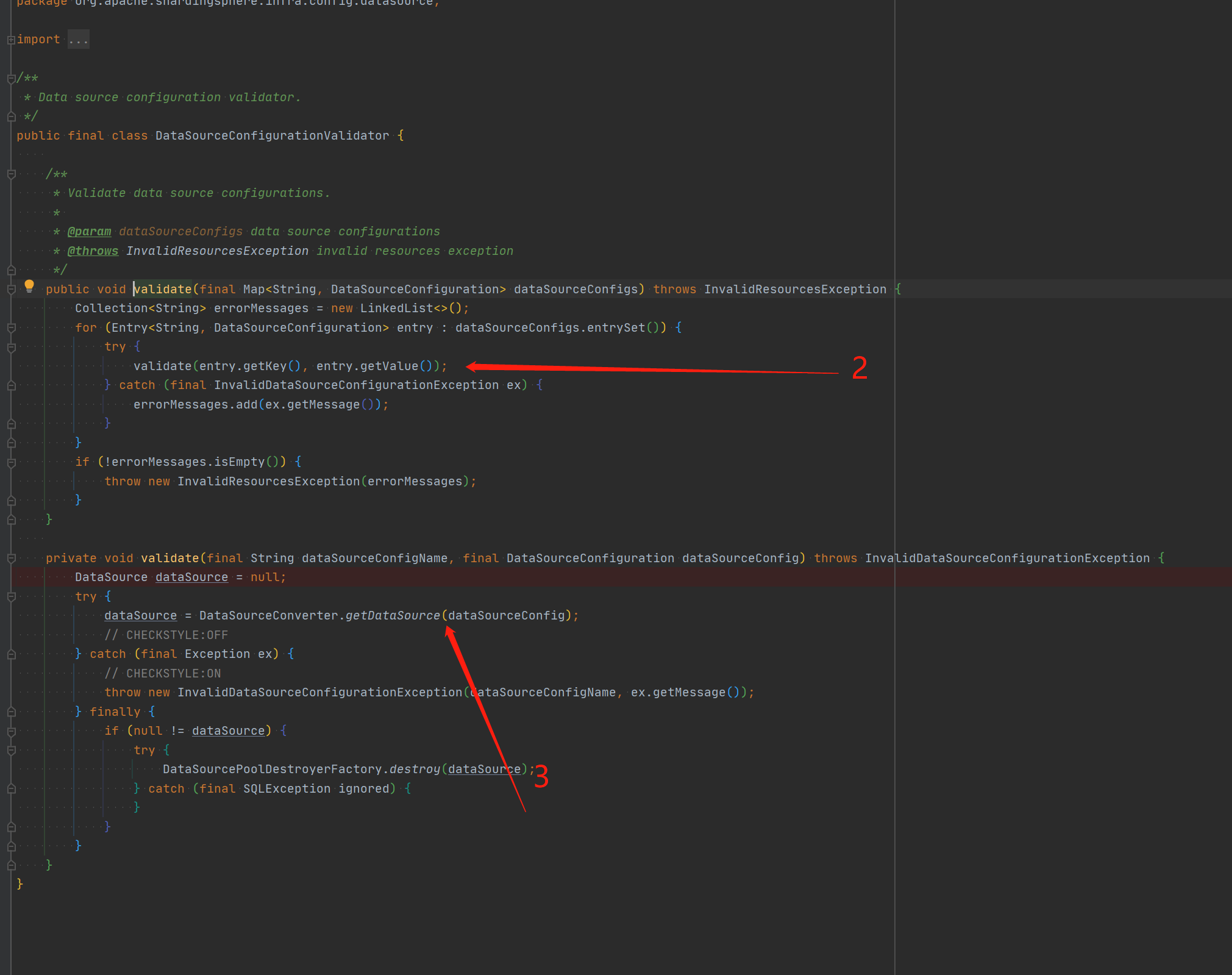Click the getDataSource method call
This screenshot has width=1232, height=975.
(393, 616)
